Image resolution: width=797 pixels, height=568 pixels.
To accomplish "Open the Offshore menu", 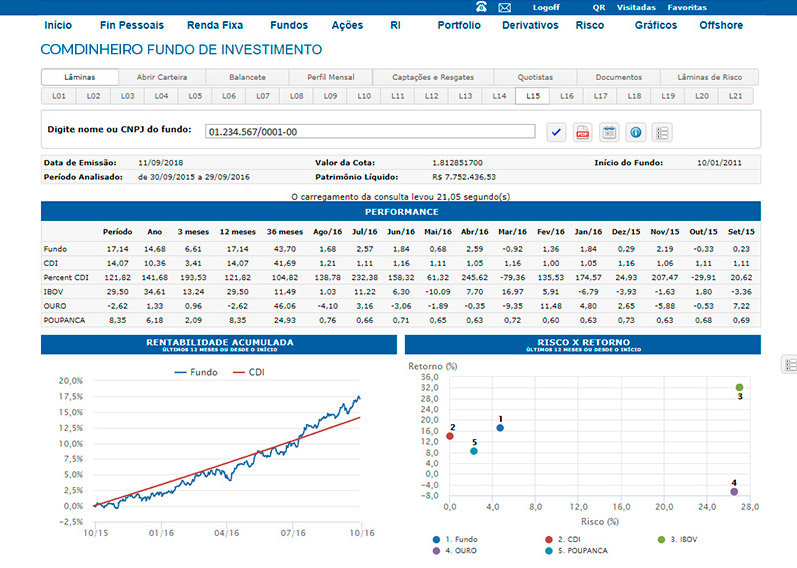I will 721,25.
